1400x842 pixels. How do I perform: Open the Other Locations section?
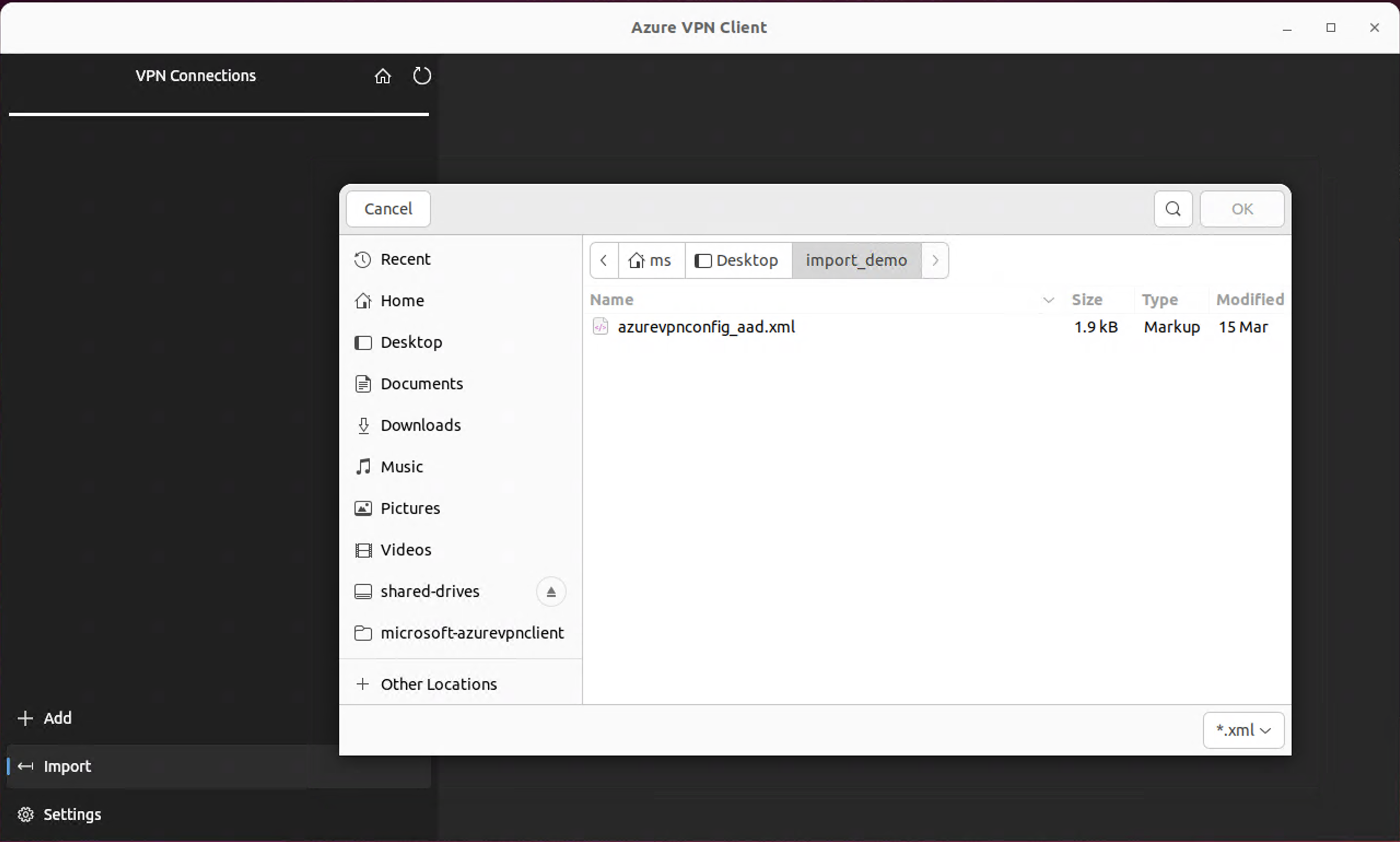439,683
